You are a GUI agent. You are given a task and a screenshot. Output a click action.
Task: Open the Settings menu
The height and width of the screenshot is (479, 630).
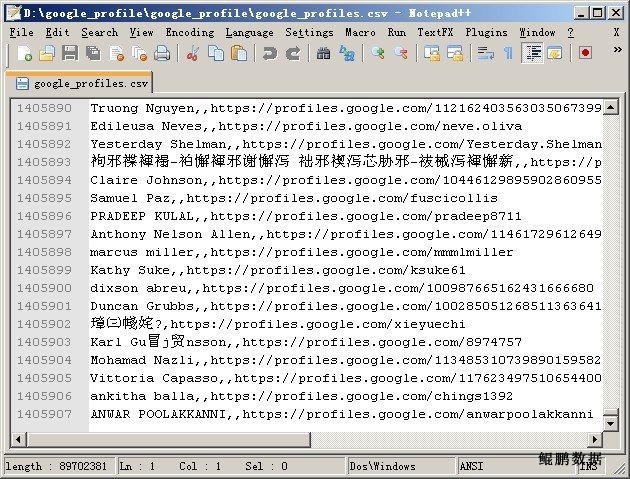tap(309, 32)
